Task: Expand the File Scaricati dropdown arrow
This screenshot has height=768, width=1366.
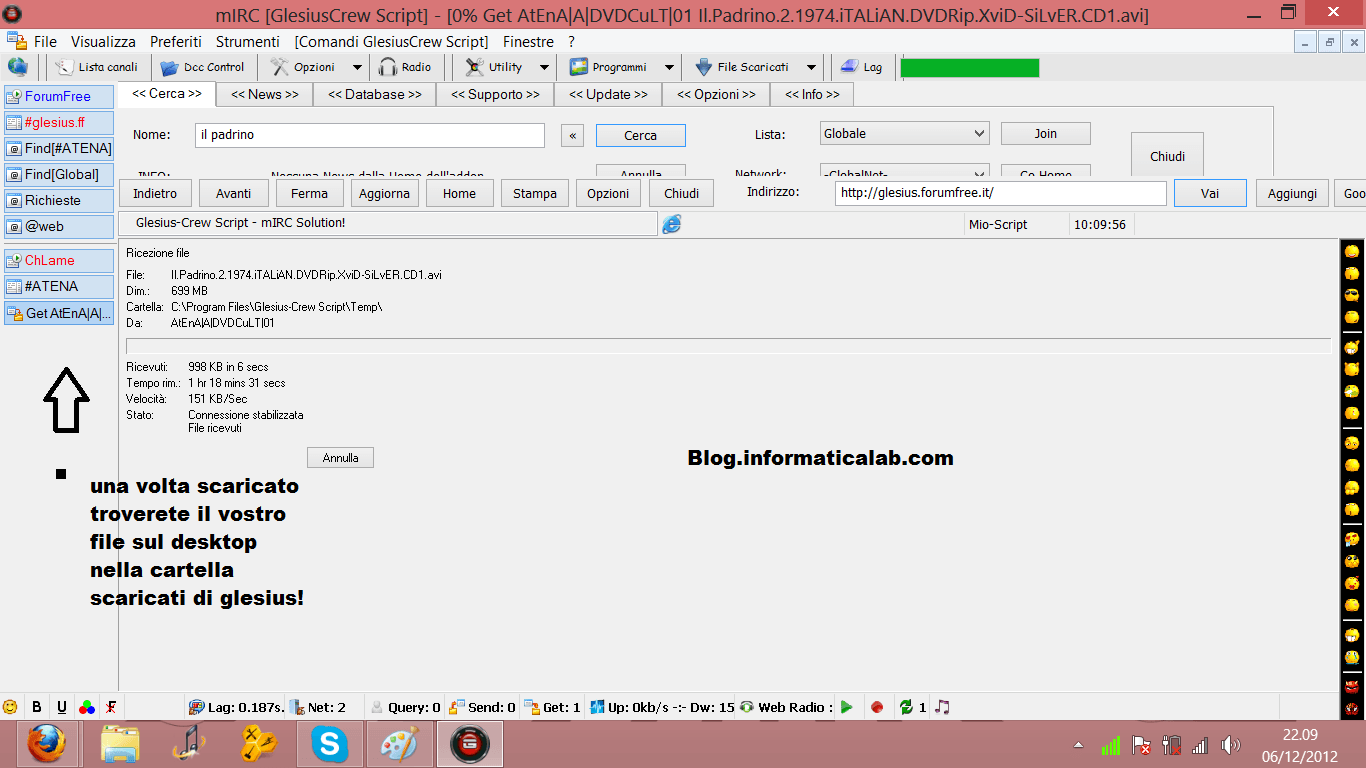Action: (811, 67)
